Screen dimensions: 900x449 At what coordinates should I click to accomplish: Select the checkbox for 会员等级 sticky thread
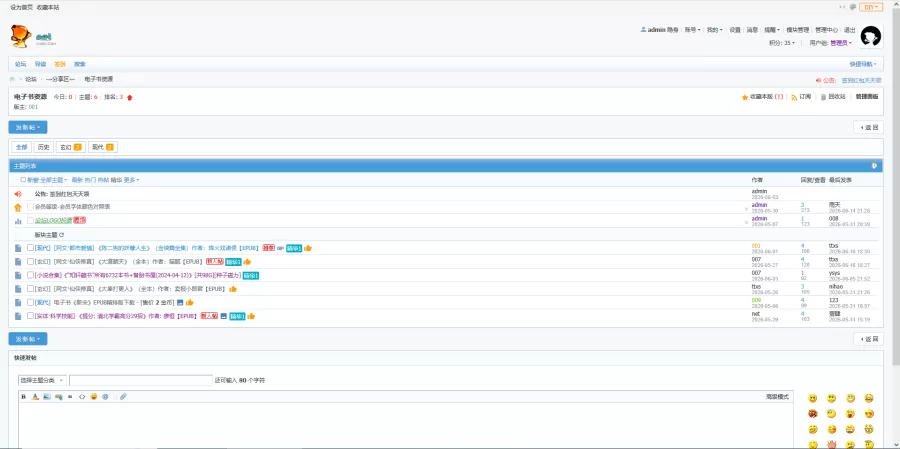30,206
